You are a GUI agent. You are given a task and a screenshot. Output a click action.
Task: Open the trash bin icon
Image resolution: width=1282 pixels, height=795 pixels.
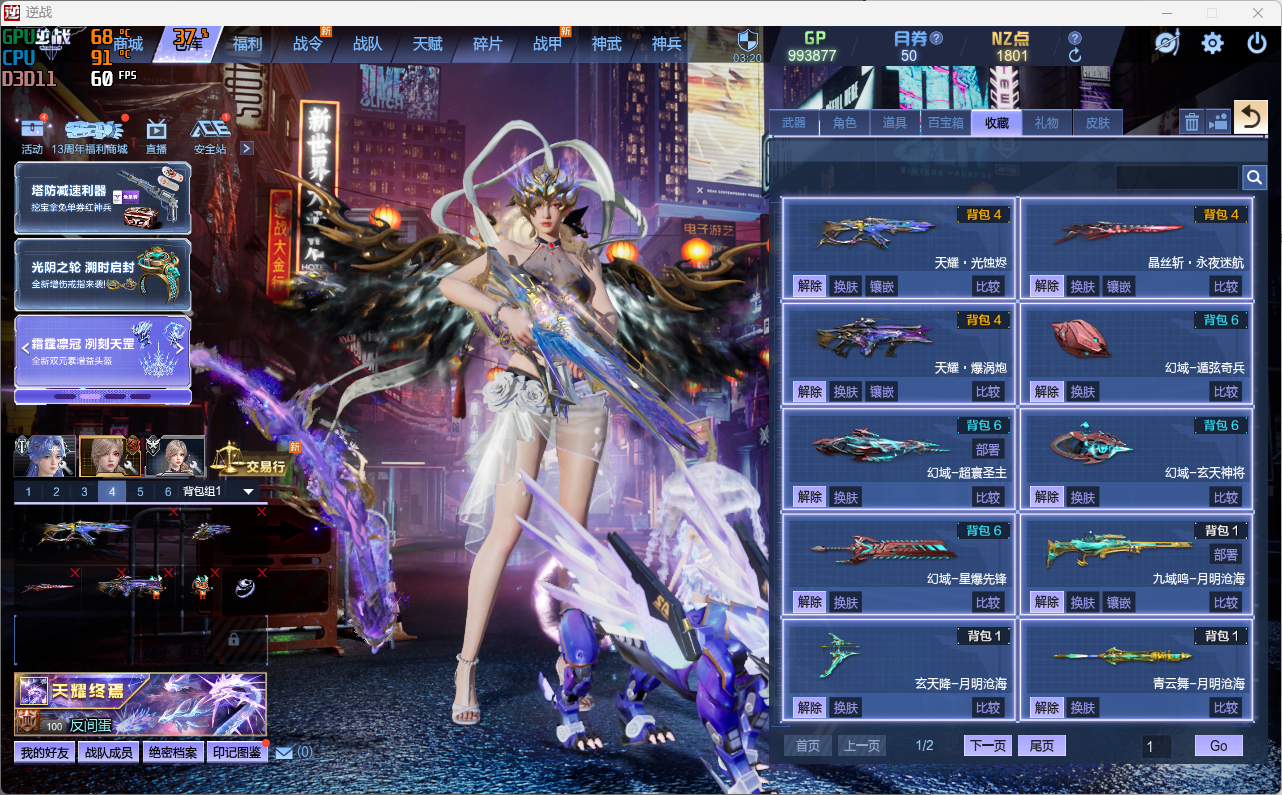(x=1191, y=122)
